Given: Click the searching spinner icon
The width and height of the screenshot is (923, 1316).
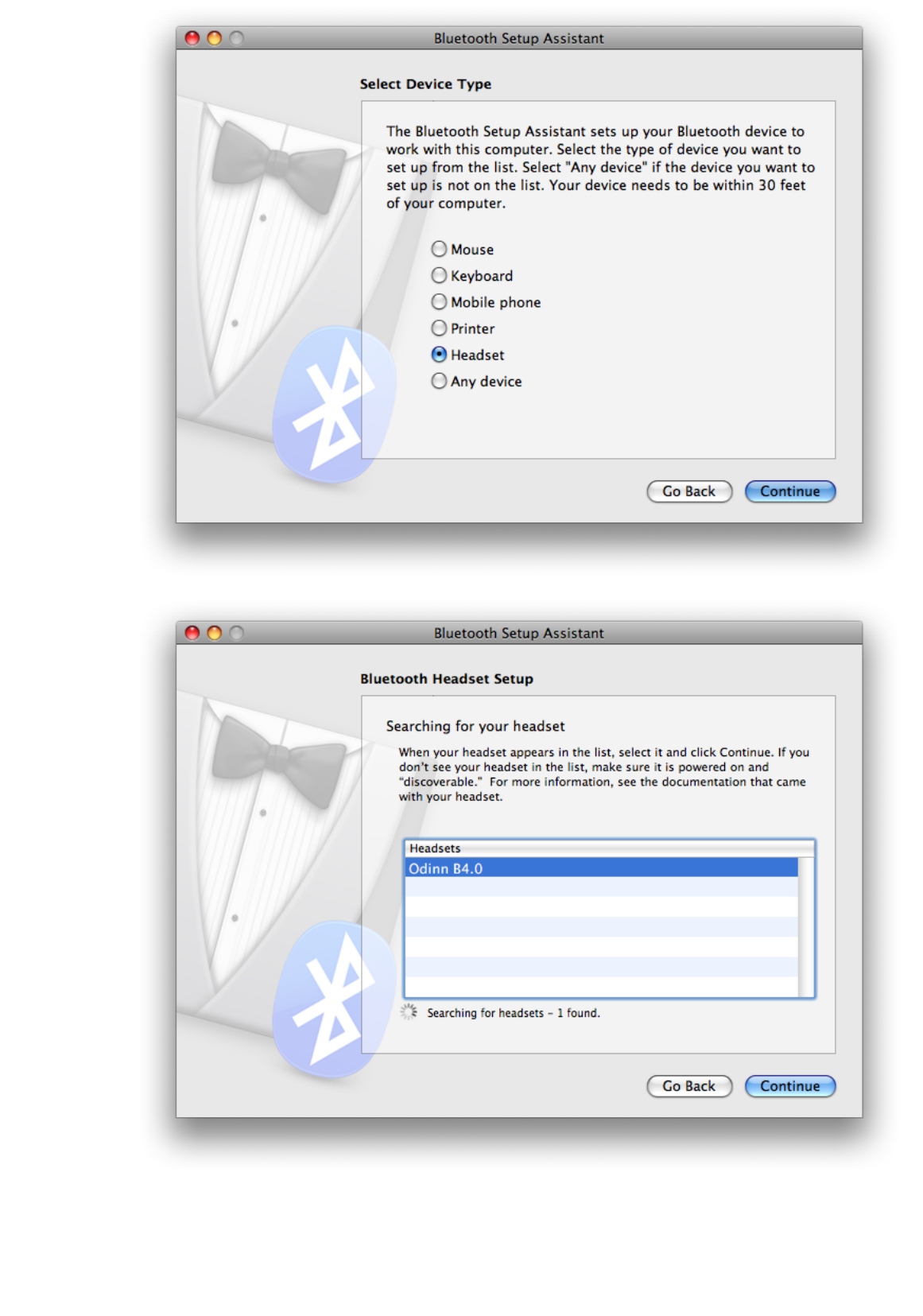Looking at the screenshot, I should coord(409,1011).
